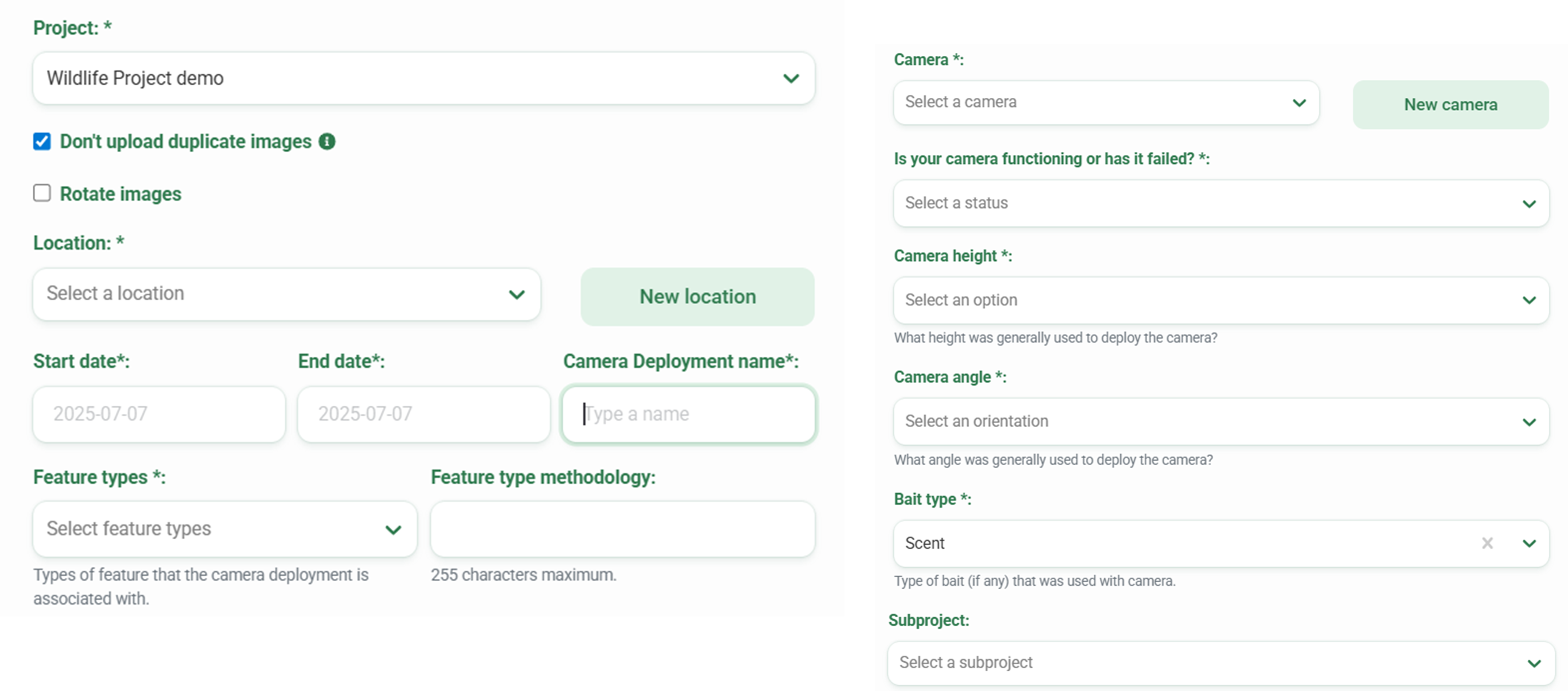Enable the Rotate images checkbox

(42, 193)
